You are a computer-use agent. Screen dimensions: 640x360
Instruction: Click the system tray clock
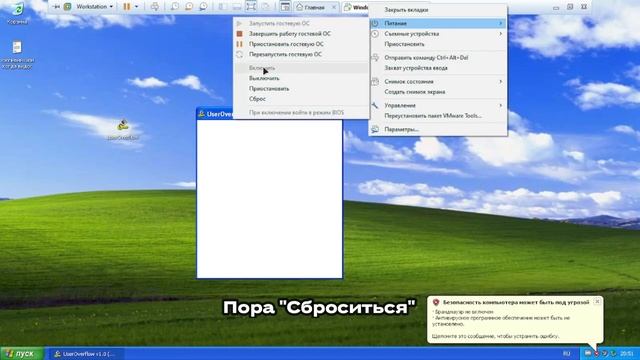point(626,353)
